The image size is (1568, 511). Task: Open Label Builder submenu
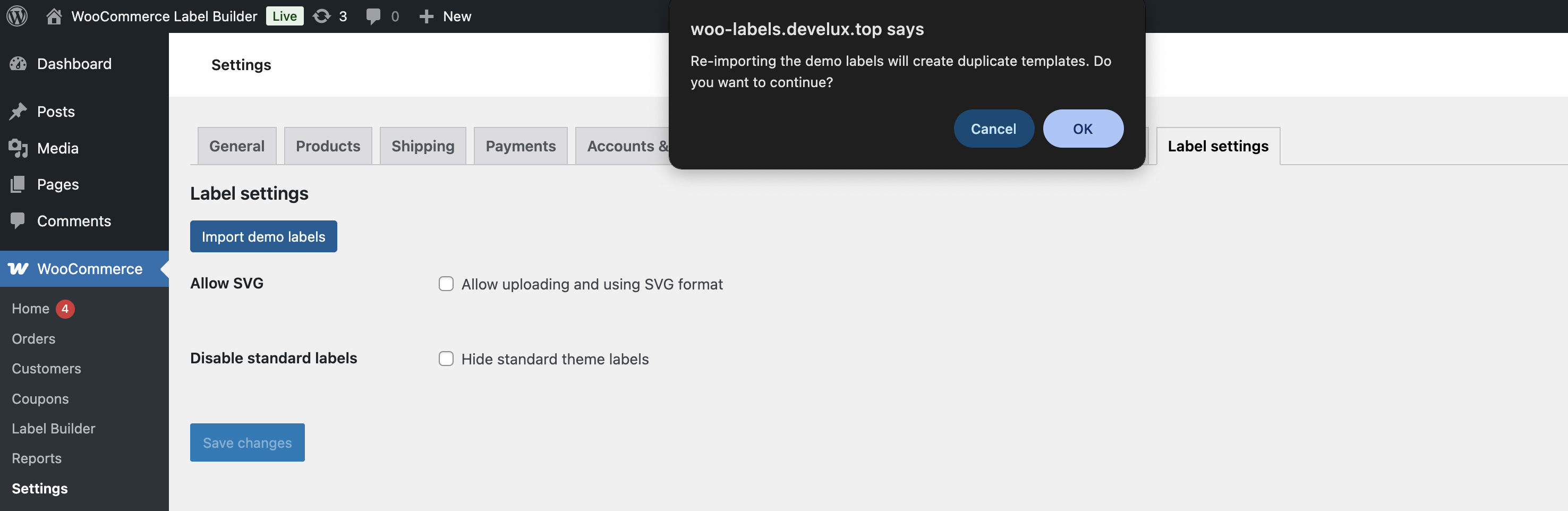54,428
